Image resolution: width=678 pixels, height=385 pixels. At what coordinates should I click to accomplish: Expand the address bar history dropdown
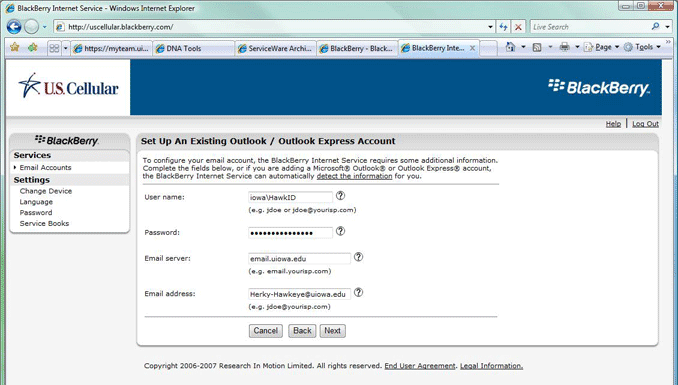click(x=490, y=27)
